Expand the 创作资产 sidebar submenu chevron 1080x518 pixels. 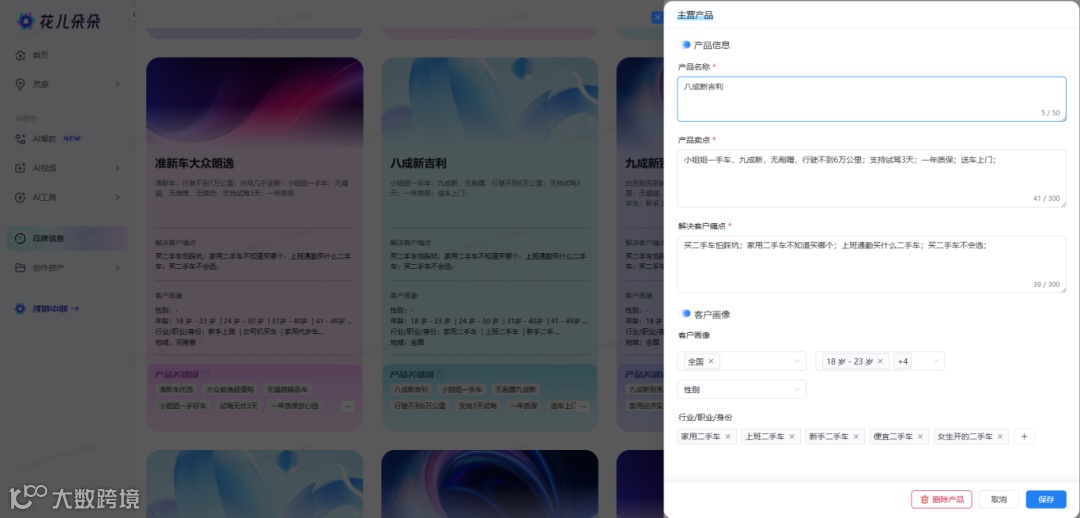(x=117, y=267)
